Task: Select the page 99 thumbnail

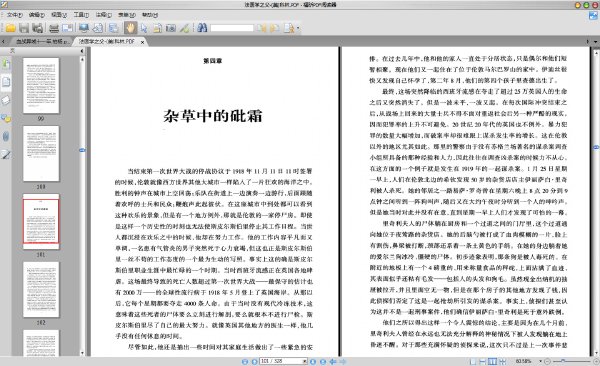Action: click(41, 86)
